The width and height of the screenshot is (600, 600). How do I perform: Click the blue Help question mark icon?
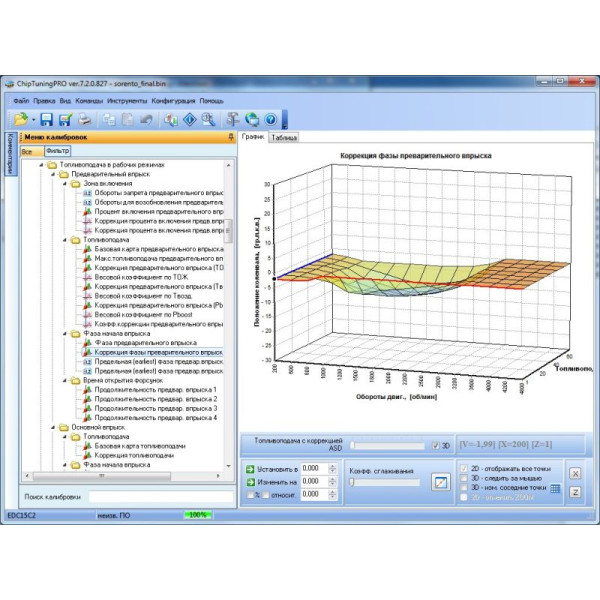[x=269, y=119]
